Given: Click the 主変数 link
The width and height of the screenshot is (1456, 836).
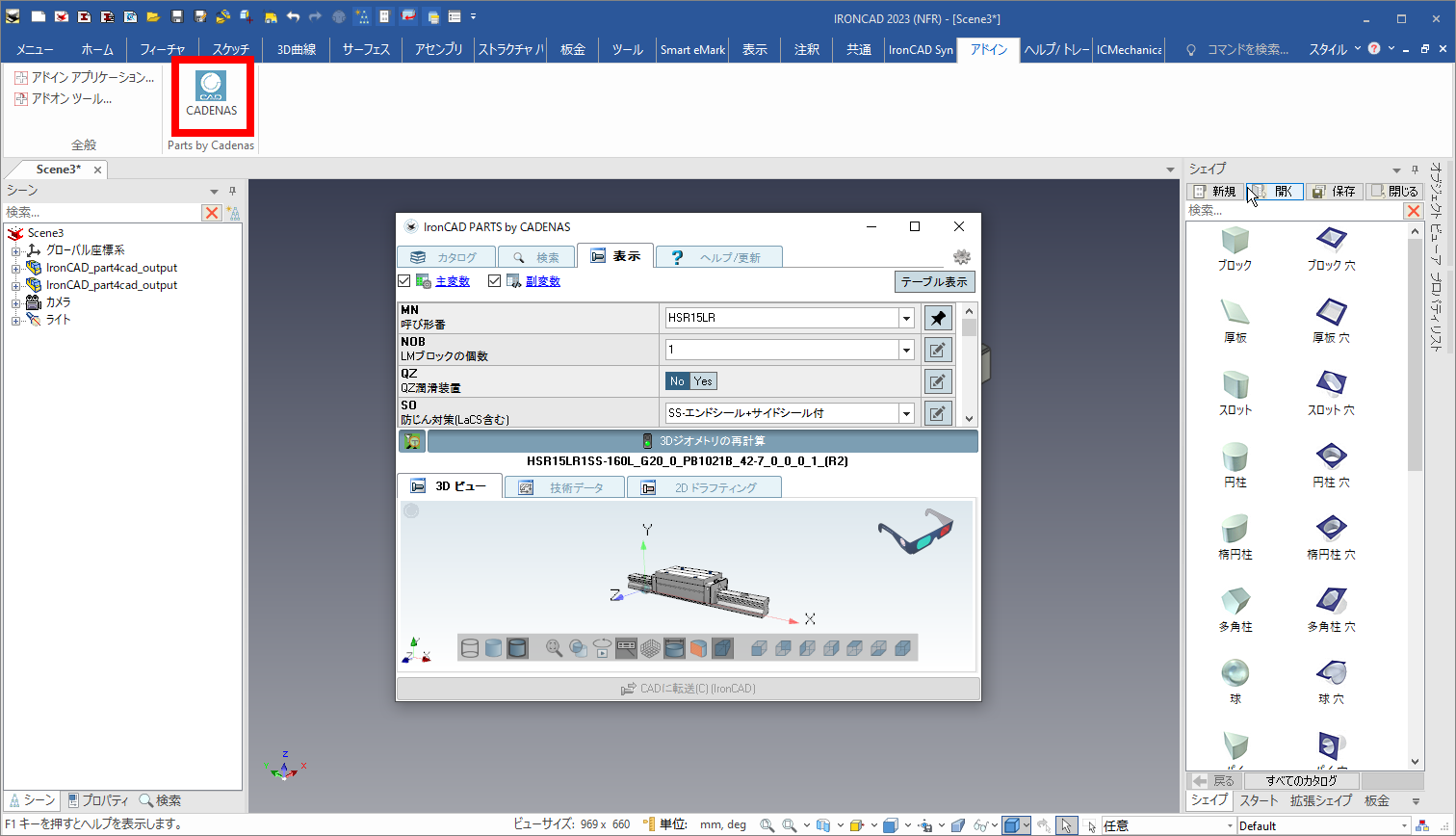Looking at the screenshot, I should tap(453, 281).
